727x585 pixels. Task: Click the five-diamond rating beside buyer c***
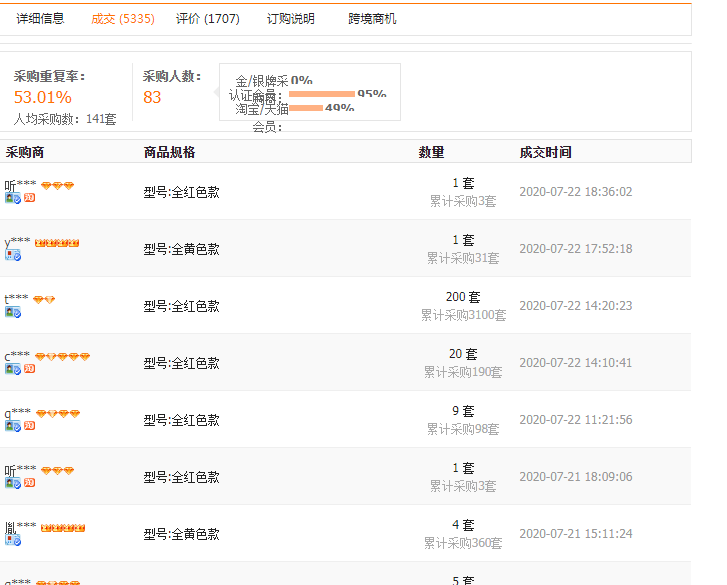(x=62, y=357)
